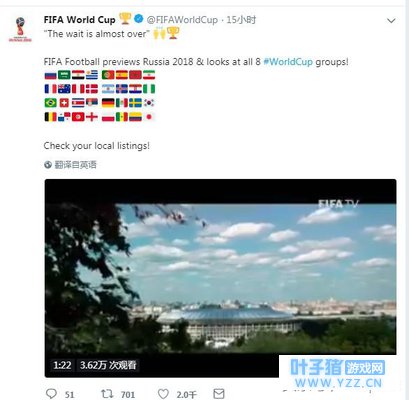Click the globe translate icon
Viewport: 409px width, 400px height.
pos(48,165)
